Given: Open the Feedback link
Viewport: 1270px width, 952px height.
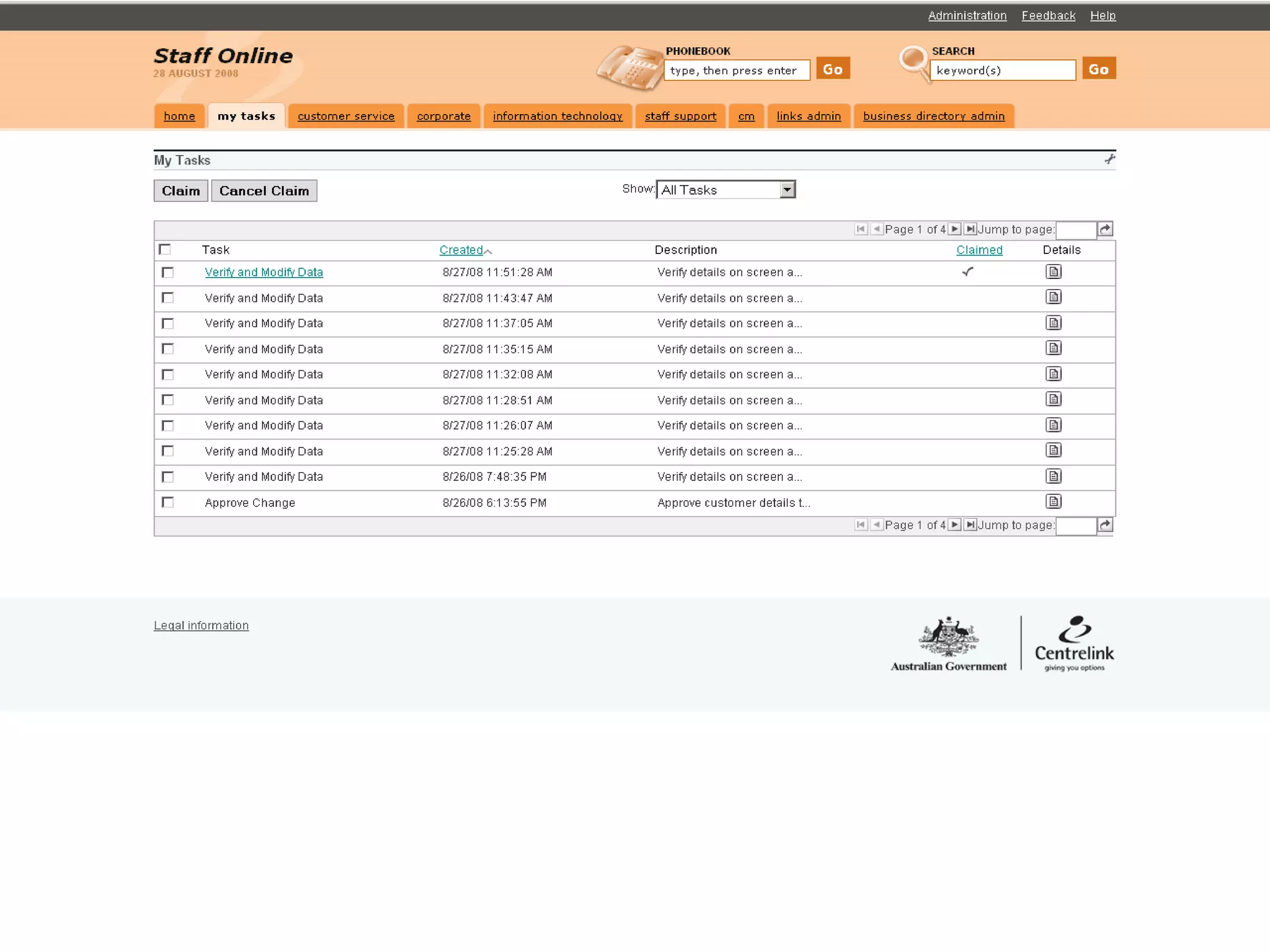Looking at the screenshot, I should pyautogui.click(x=1048, y=15).
